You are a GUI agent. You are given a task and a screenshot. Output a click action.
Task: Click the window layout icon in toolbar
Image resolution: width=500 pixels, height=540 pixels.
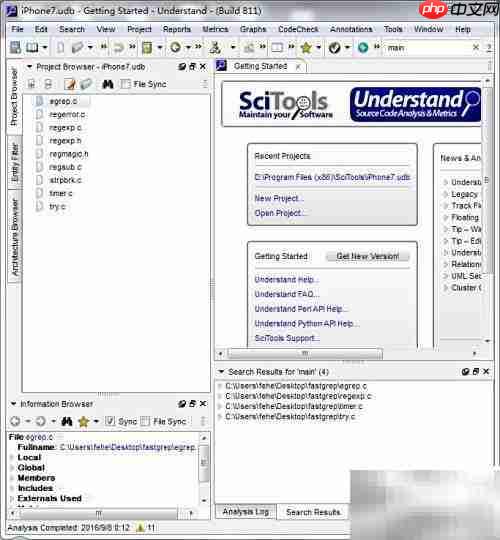[x=277, y=48]
